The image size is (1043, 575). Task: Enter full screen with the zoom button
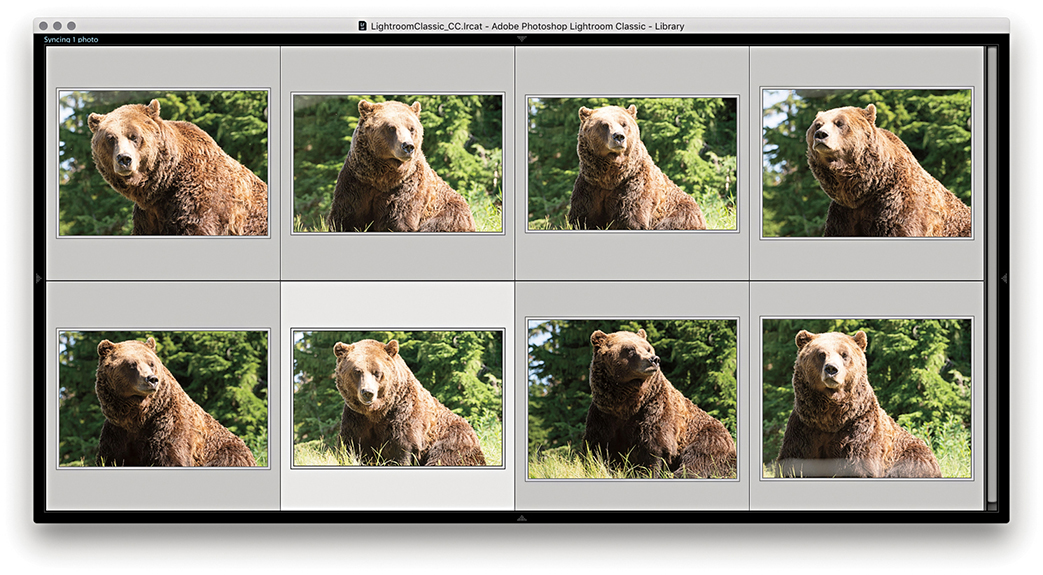(71, 25)
